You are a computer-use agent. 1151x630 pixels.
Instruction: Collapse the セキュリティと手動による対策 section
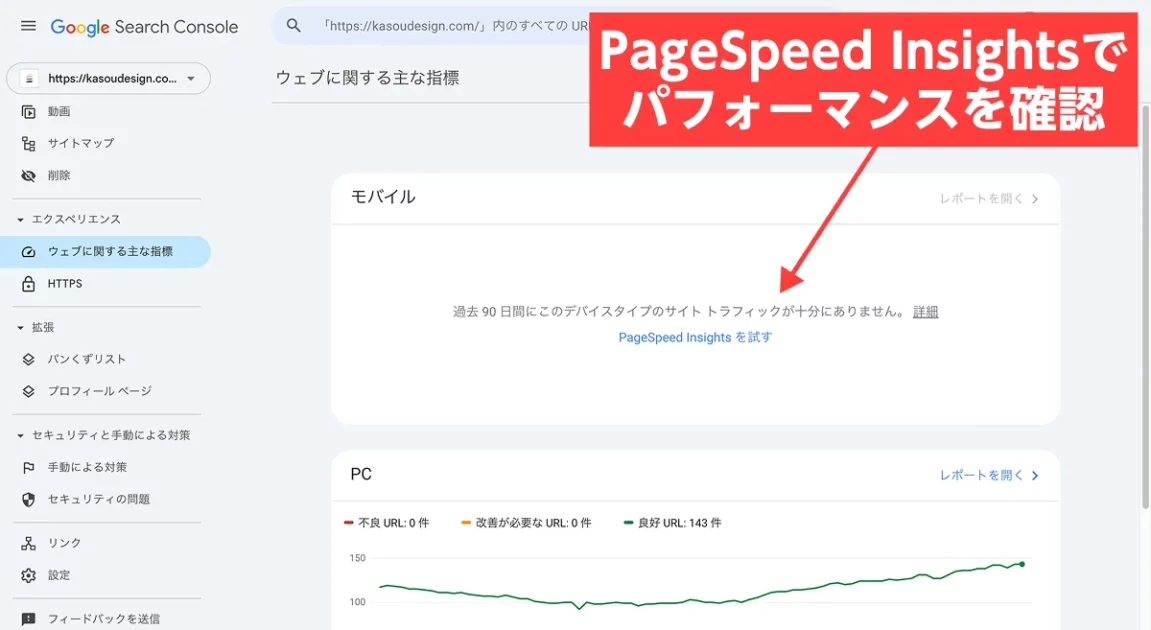tap(20, 436)
